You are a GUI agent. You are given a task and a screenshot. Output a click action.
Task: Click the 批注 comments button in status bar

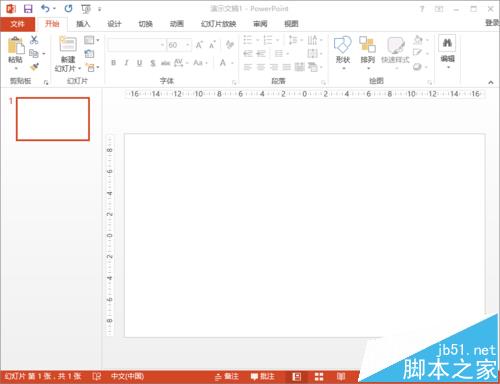coord(263,377)
